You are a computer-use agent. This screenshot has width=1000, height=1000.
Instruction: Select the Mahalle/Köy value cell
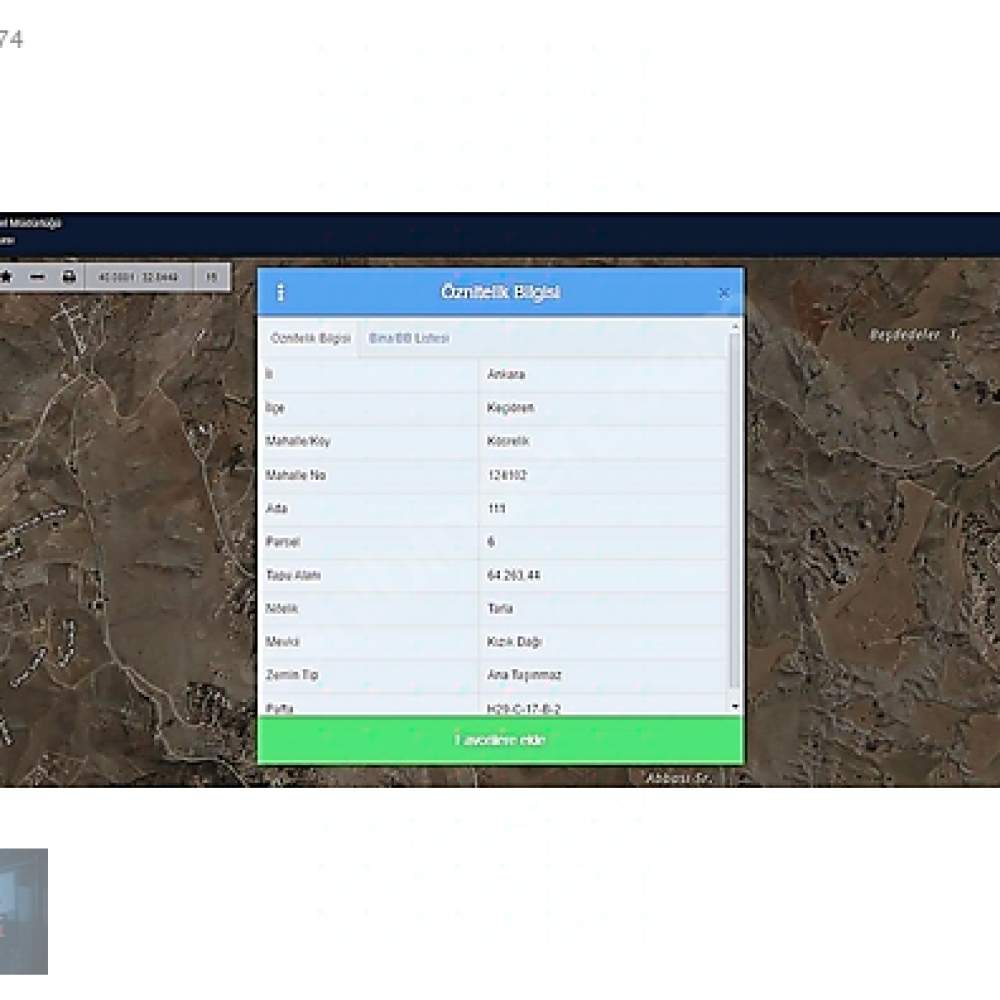click(602, 441)
